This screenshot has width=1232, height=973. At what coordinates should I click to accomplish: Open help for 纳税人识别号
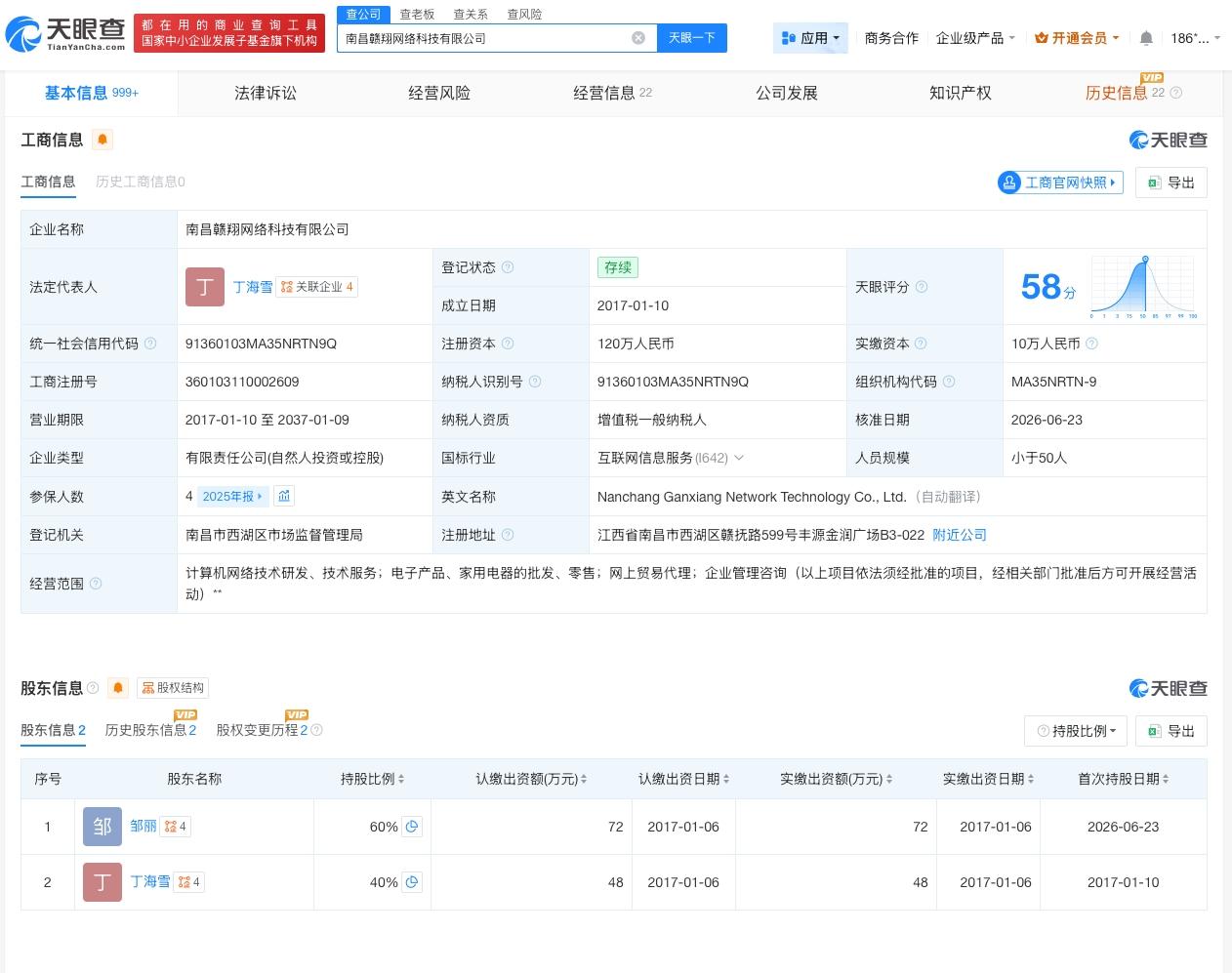535,382
